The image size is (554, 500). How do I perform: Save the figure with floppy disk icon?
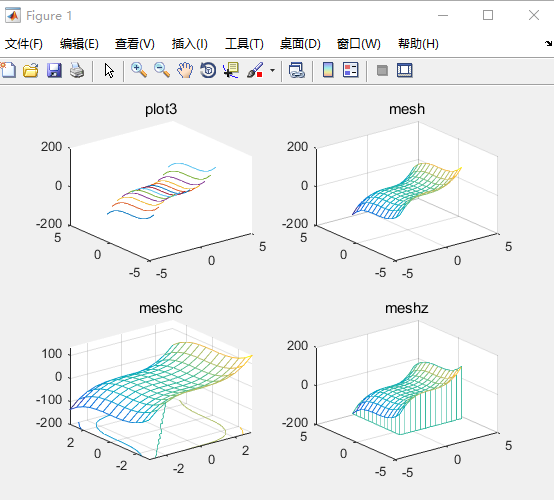pyautogui.click(x=54, y=70)
